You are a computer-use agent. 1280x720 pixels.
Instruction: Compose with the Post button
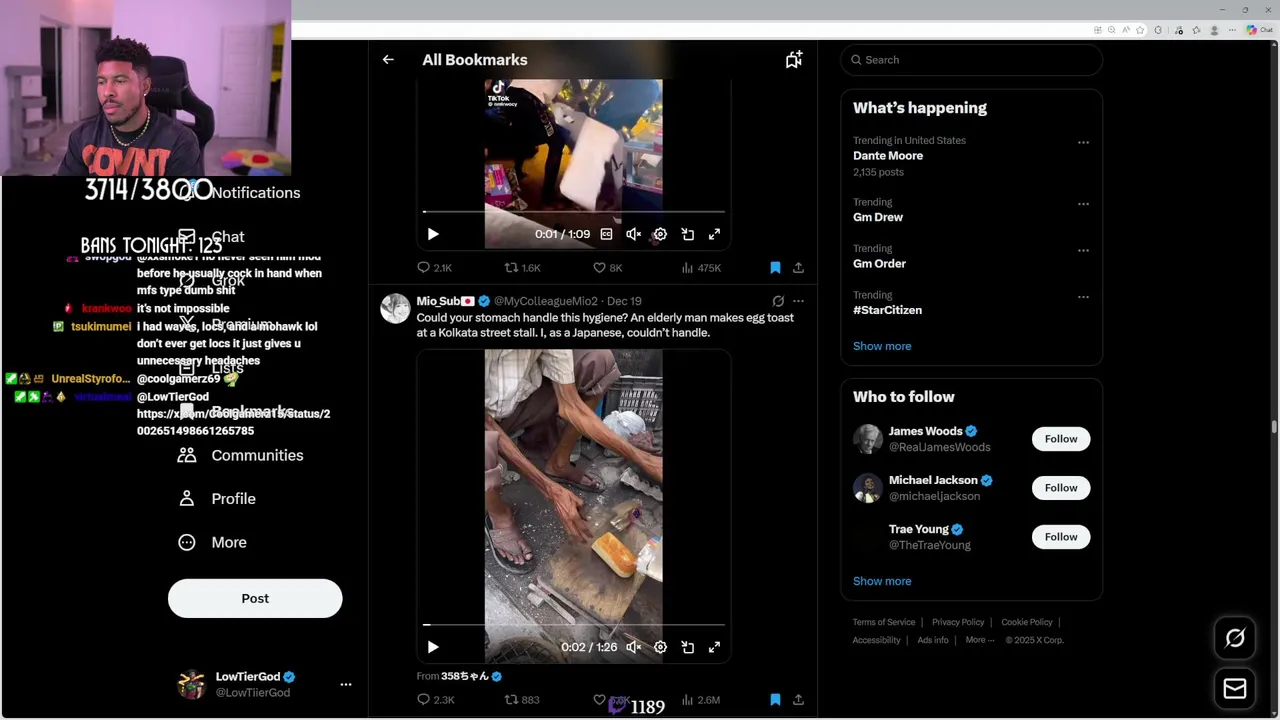pos(255,598)
